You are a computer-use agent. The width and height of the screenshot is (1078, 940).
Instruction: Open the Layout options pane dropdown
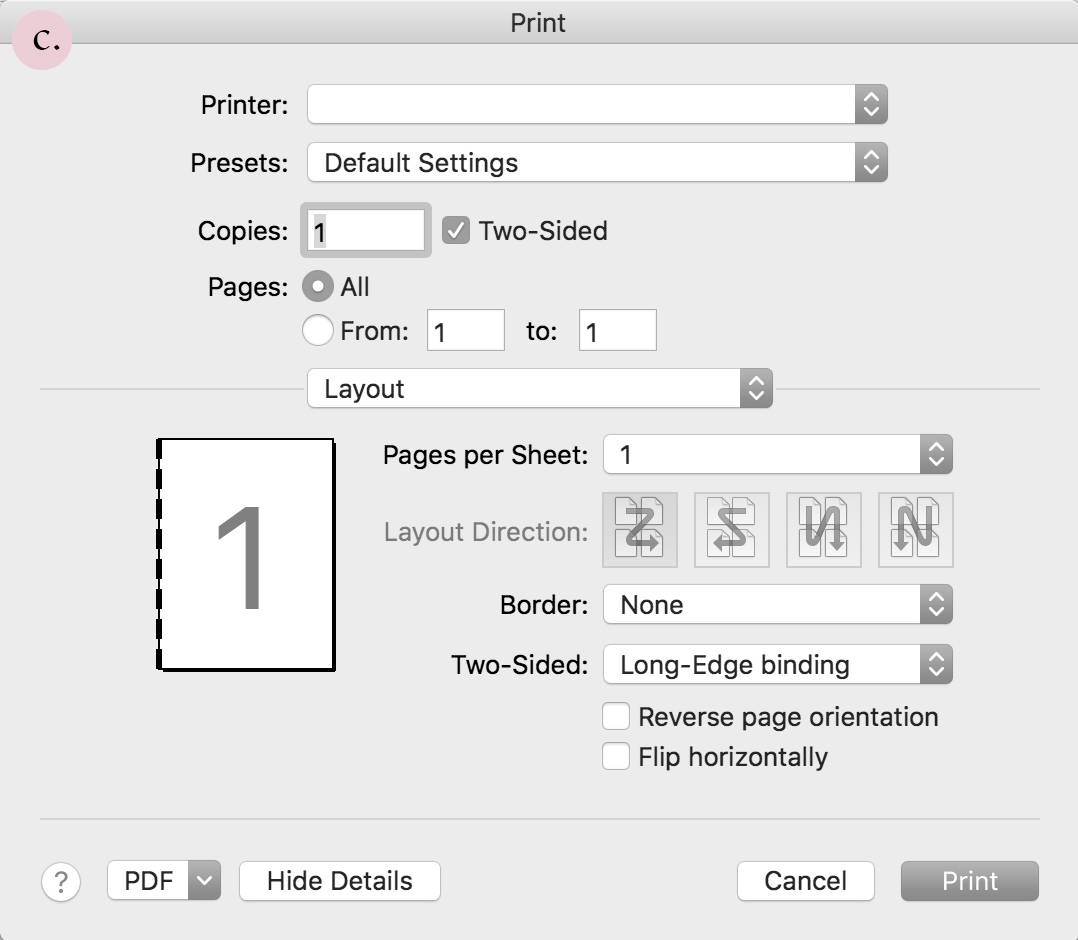click(x=540, y=389)
